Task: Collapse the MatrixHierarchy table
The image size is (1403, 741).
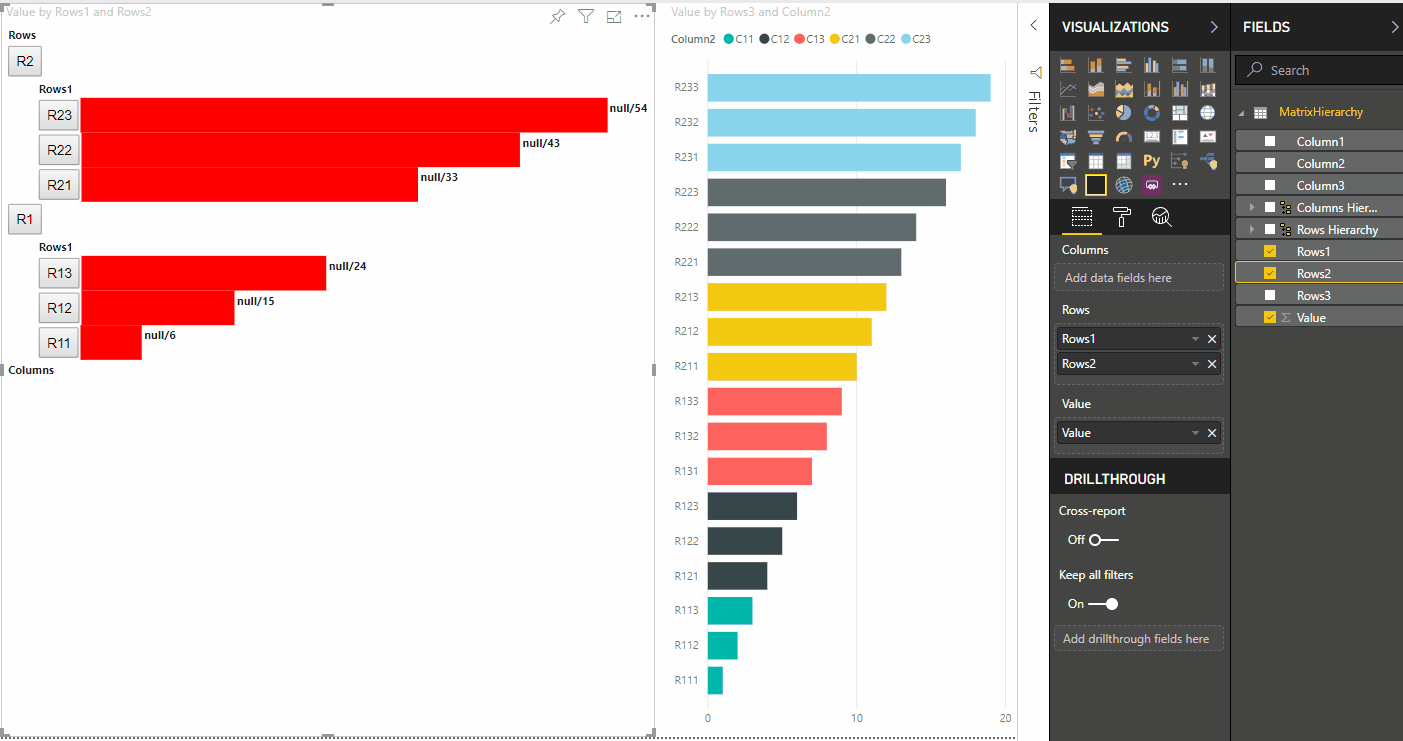Action: click(1241, 112)
